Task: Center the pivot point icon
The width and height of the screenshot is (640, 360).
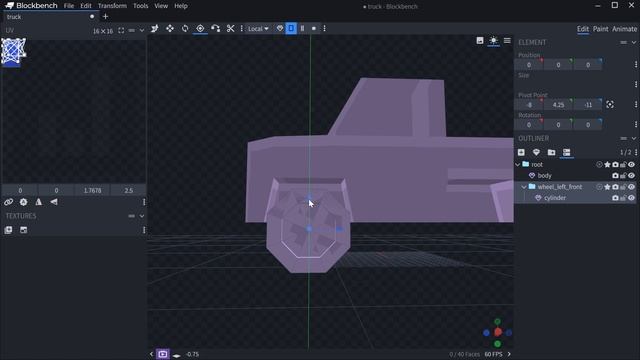Action: [610, 104]
